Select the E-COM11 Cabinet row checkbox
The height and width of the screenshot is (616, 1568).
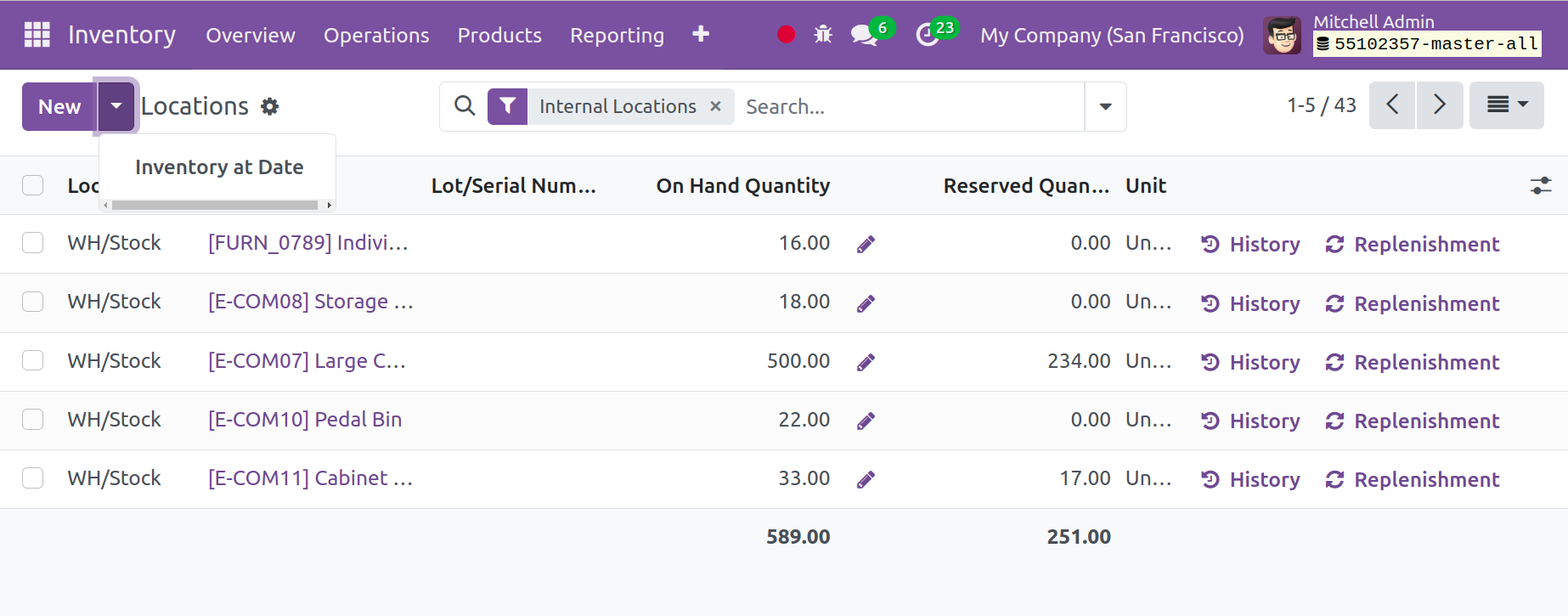33,478
